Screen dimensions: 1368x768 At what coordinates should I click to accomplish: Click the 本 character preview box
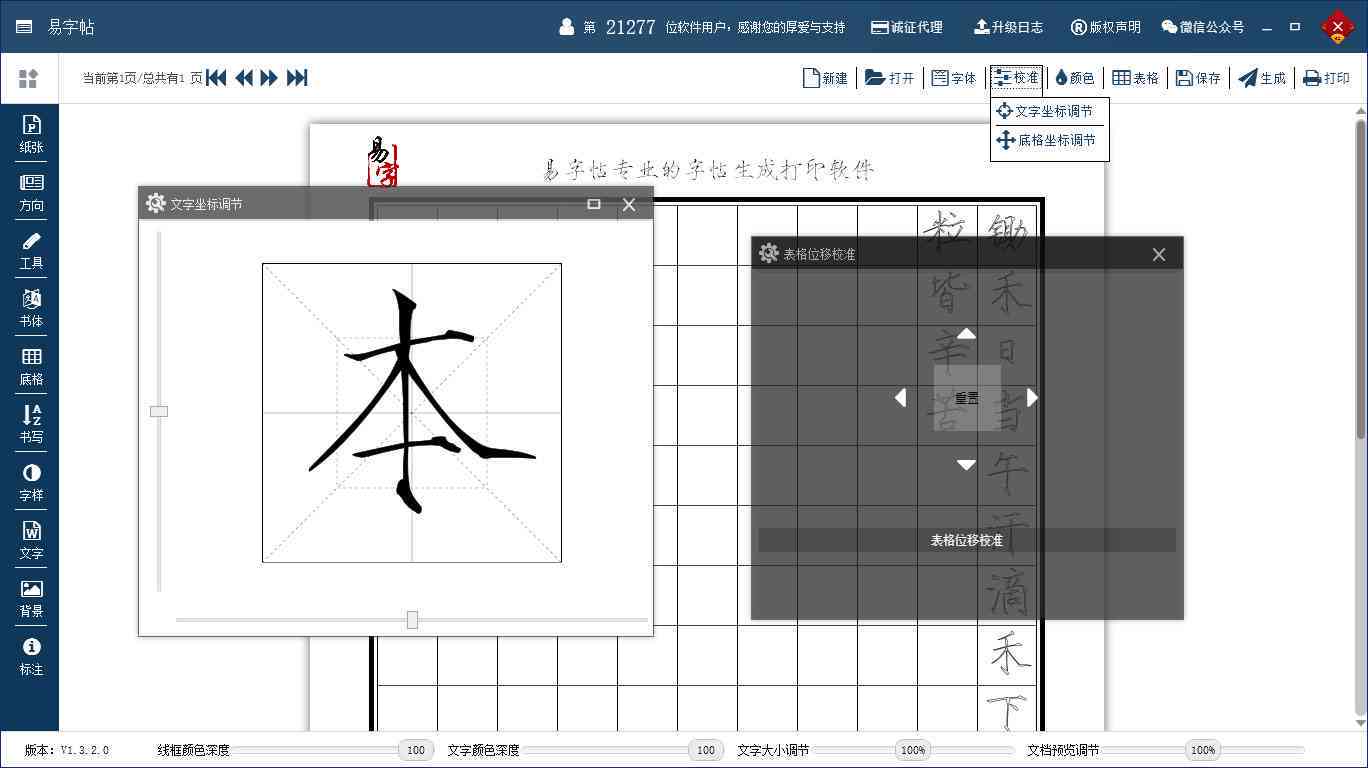412,413
